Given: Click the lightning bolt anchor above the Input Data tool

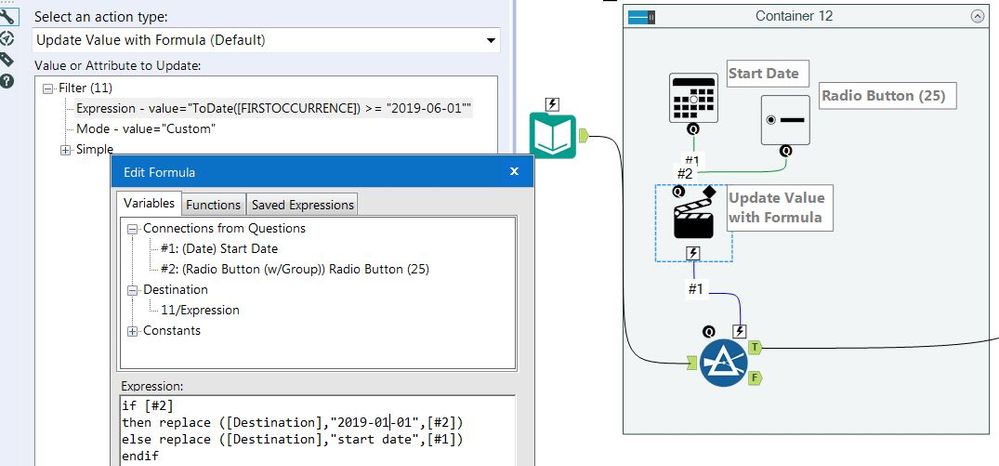Looking at the screenshot, I should point(552,105).
